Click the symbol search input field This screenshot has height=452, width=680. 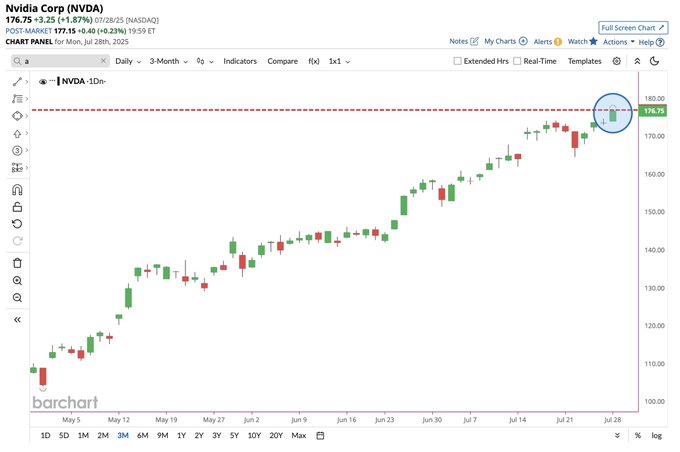[x=60, y=61]
